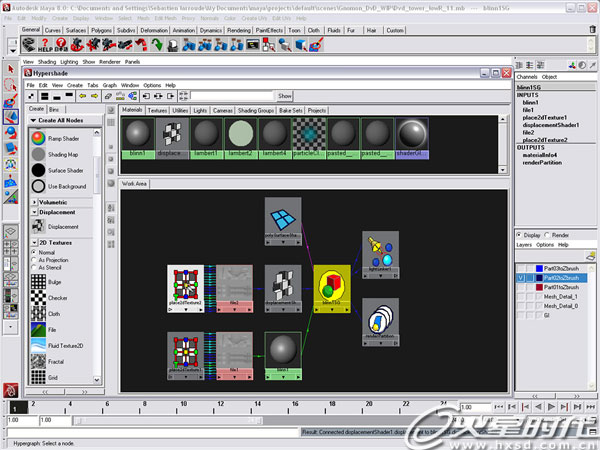Switch to the Bins tab
The width and height of the screenshot is (600, 450).
(54, 109)
